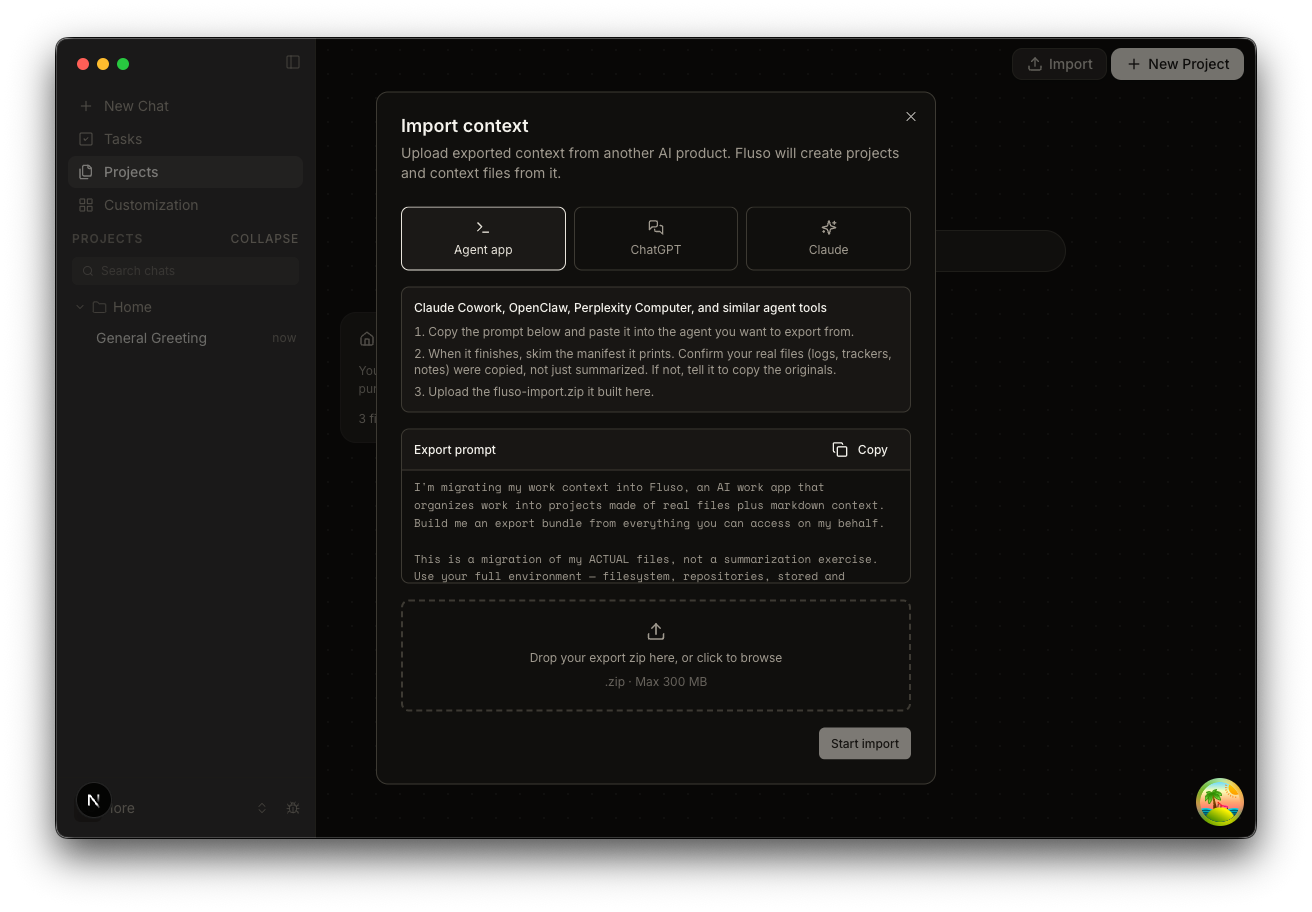
Task: Click the Start import button
Action: click(865, 744)
